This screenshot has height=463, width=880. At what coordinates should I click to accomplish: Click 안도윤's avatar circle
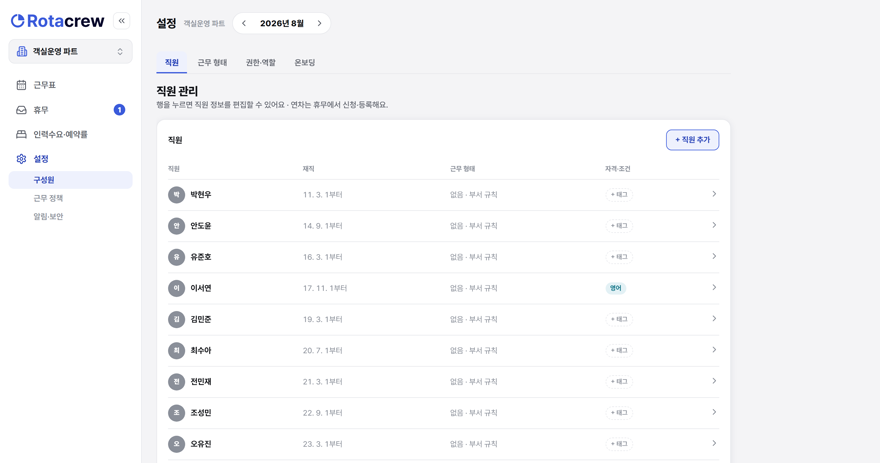pos(176,226)
